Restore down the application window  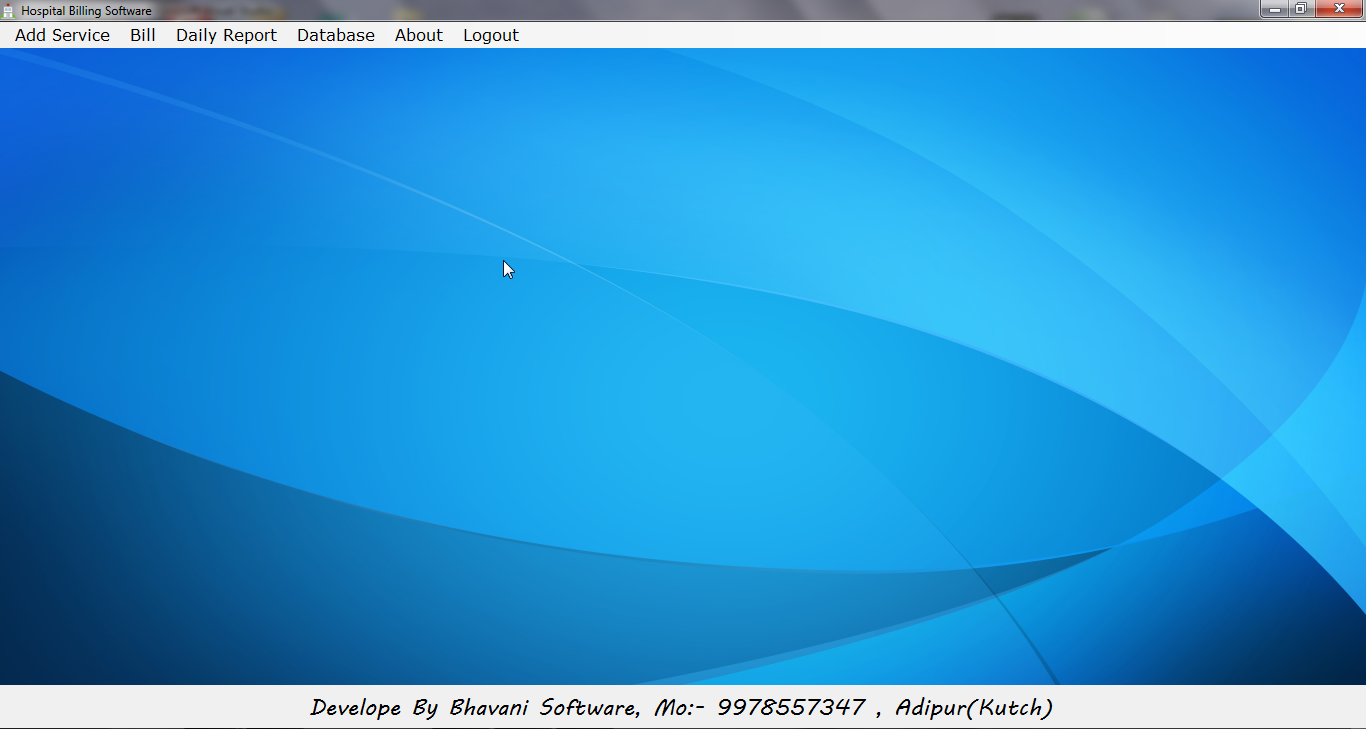click(x=1301, y=9)
